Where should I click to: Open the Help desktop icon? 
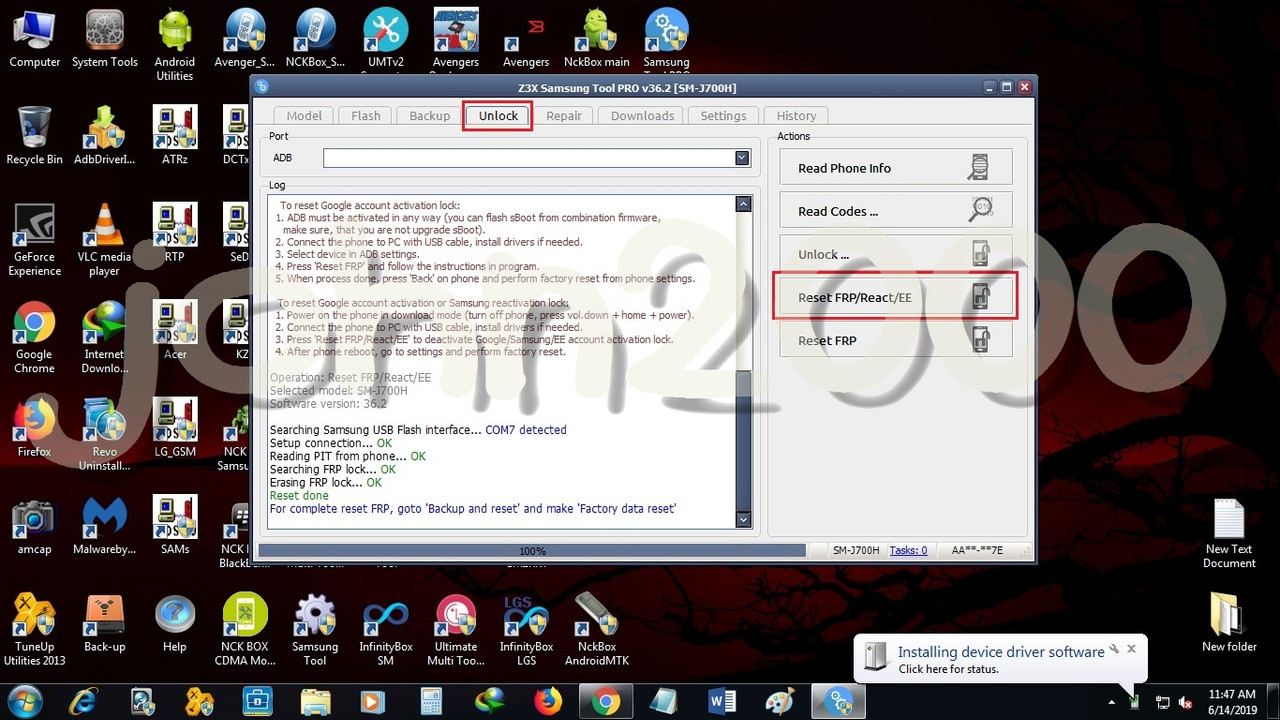pos(175,624)
